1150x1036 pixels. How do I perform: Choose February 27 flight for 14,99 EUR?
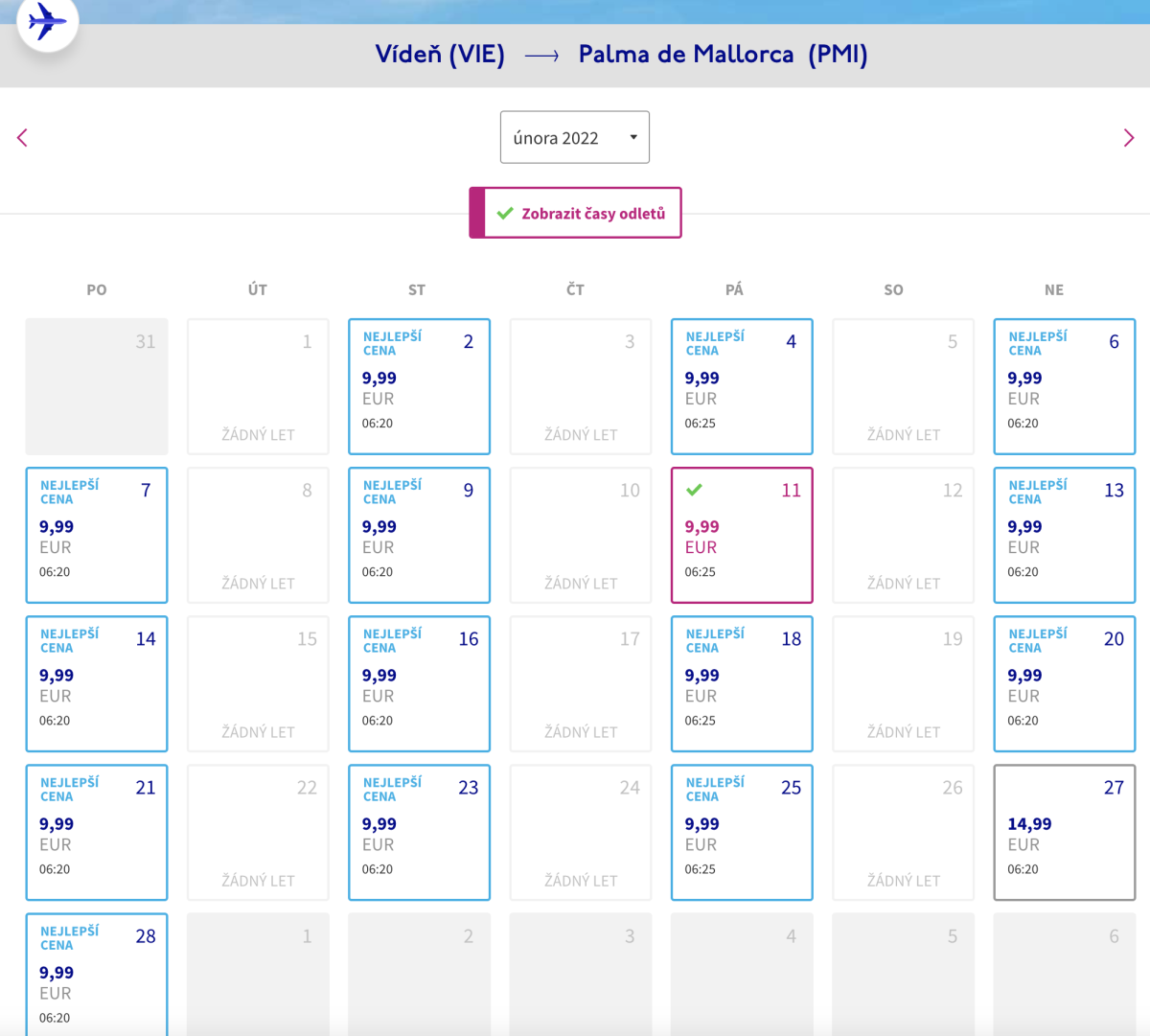(x=1064, y=833)
